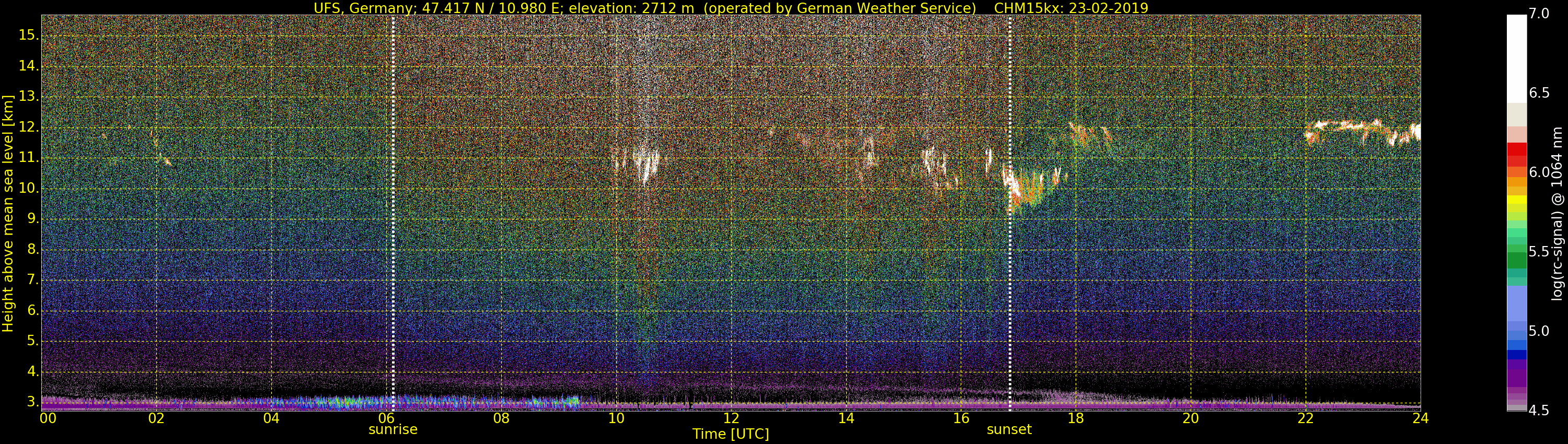Click the '10' time tick label

(x=616, y=418)
